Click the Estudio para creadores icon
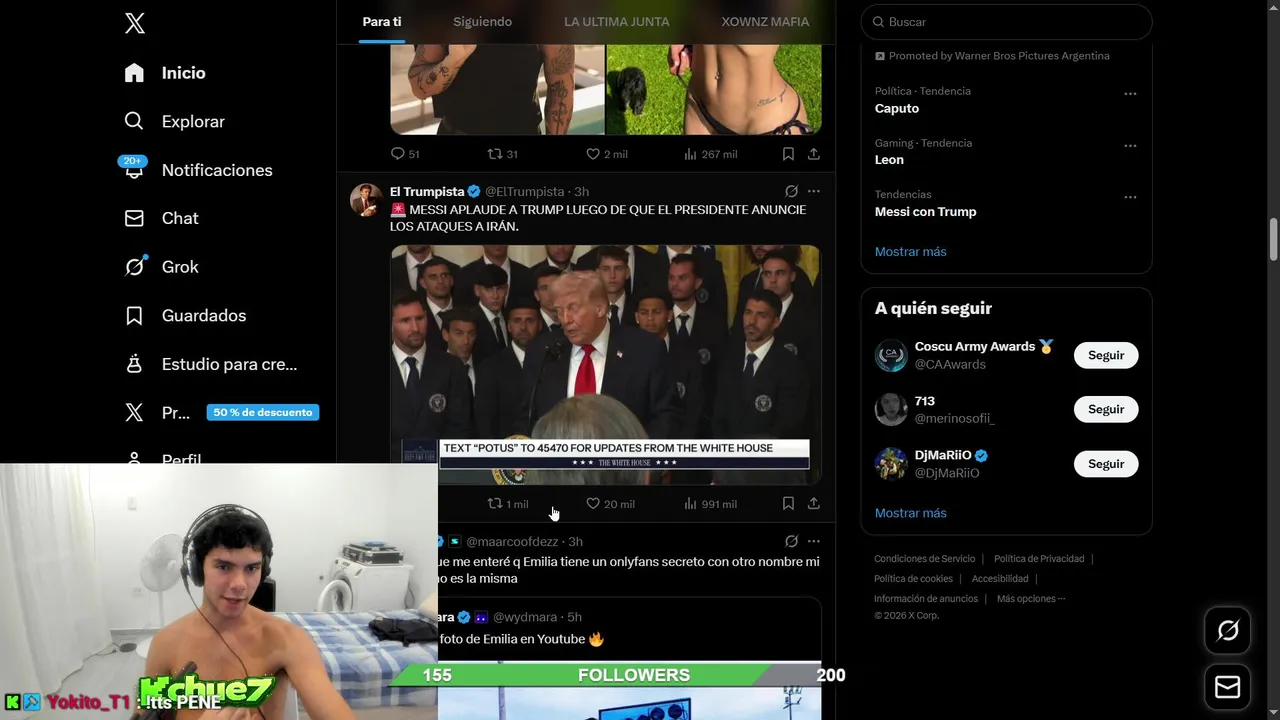The height and width of the screenshot is (720, 1280). point(134,364)
